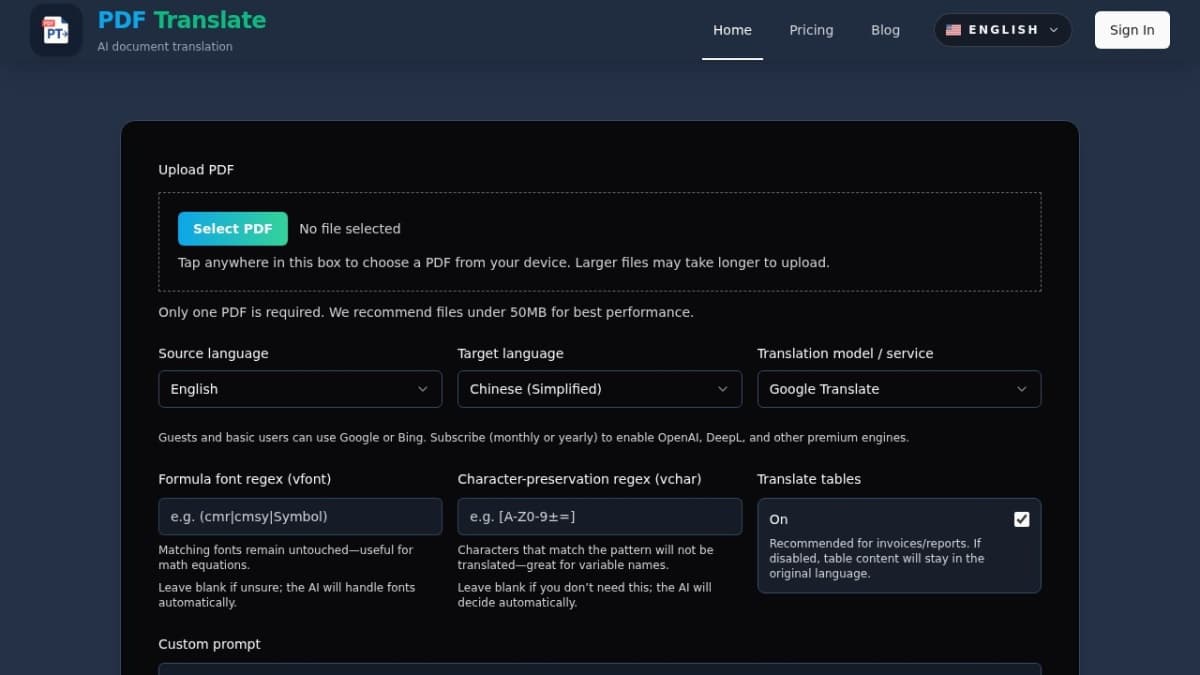The height and width of the screenshot is (675, 1200).
Task: Open the Pricing page
Action: [811, 30]
